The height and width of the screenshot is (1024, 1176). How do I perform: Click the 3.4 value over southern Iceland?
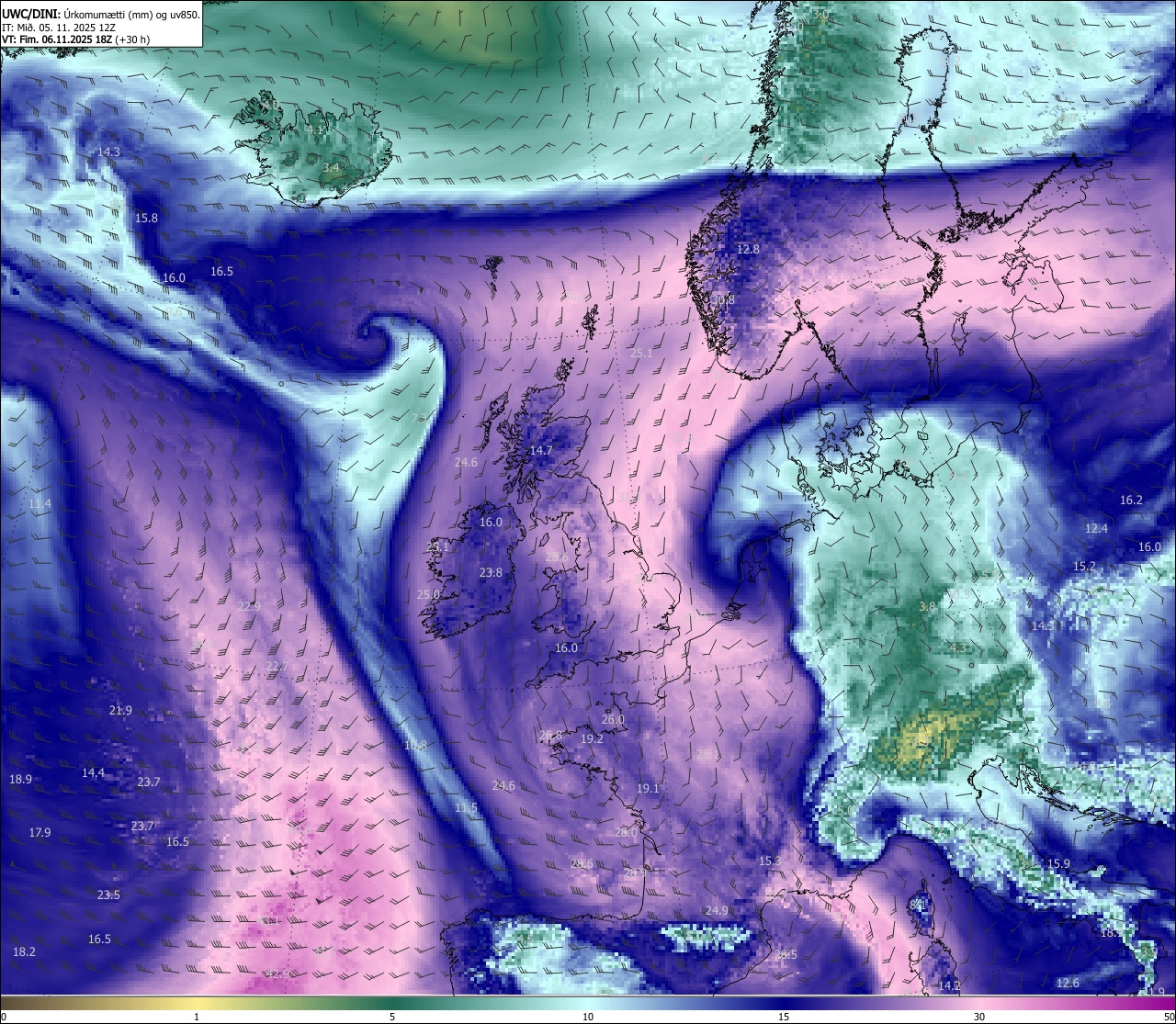(x=332, y=168)
